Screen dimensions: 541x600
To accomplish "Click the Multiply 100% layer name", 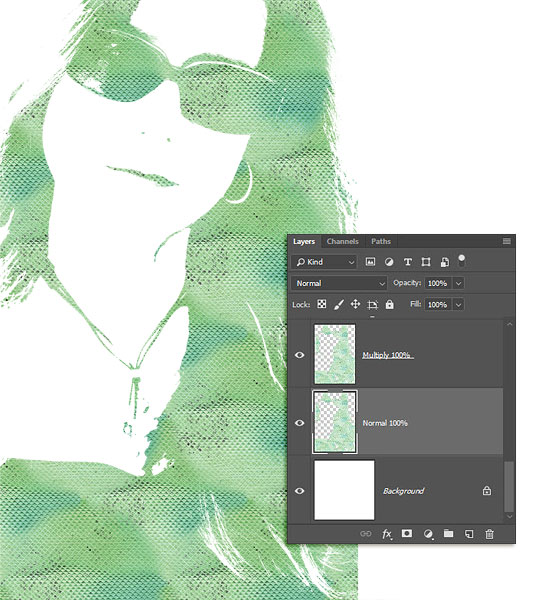I will (x=388, y=355).
